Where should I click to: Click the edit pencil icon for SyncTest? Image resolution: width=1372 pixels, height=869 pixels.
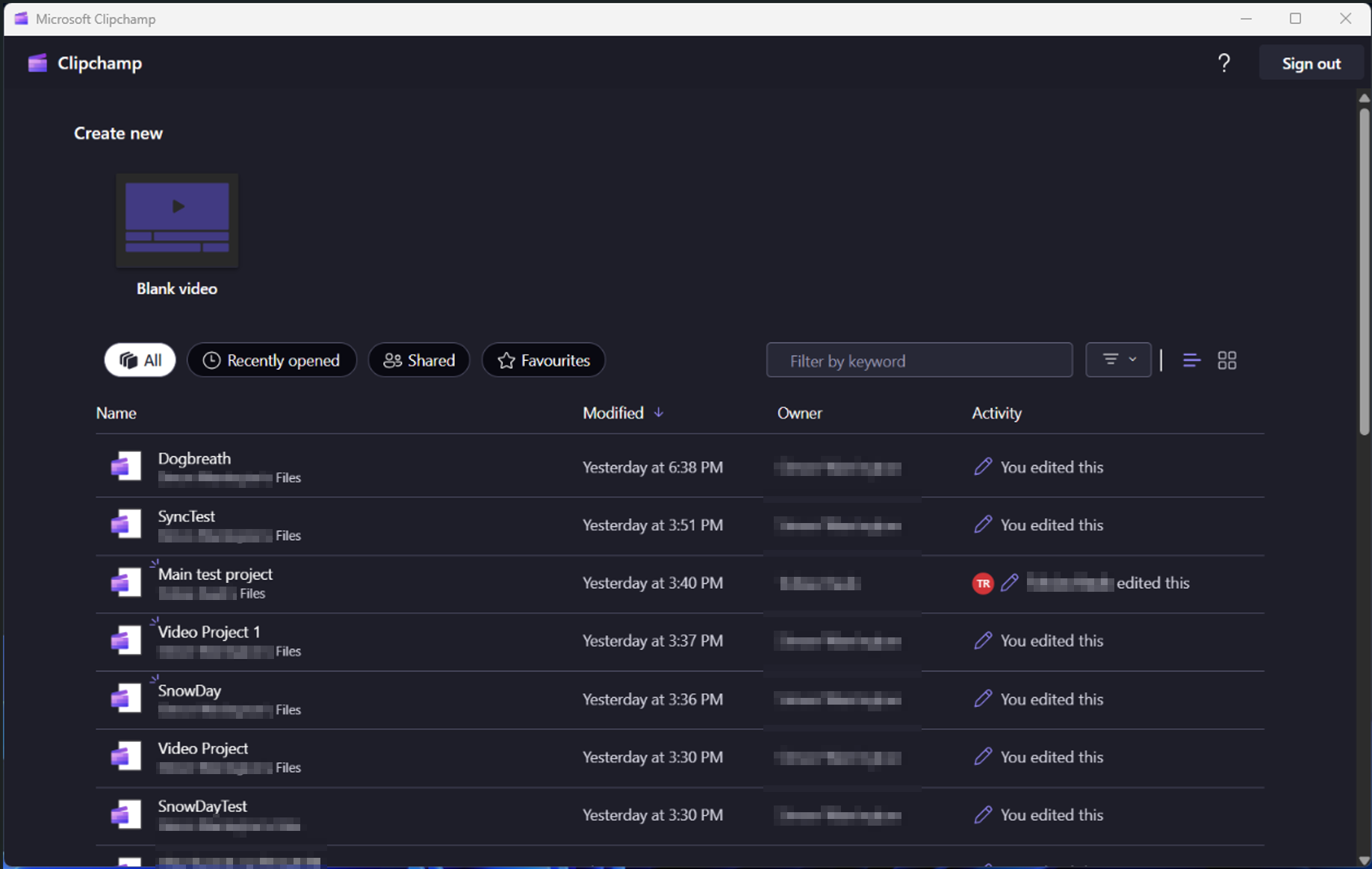(x=983, y=525)
